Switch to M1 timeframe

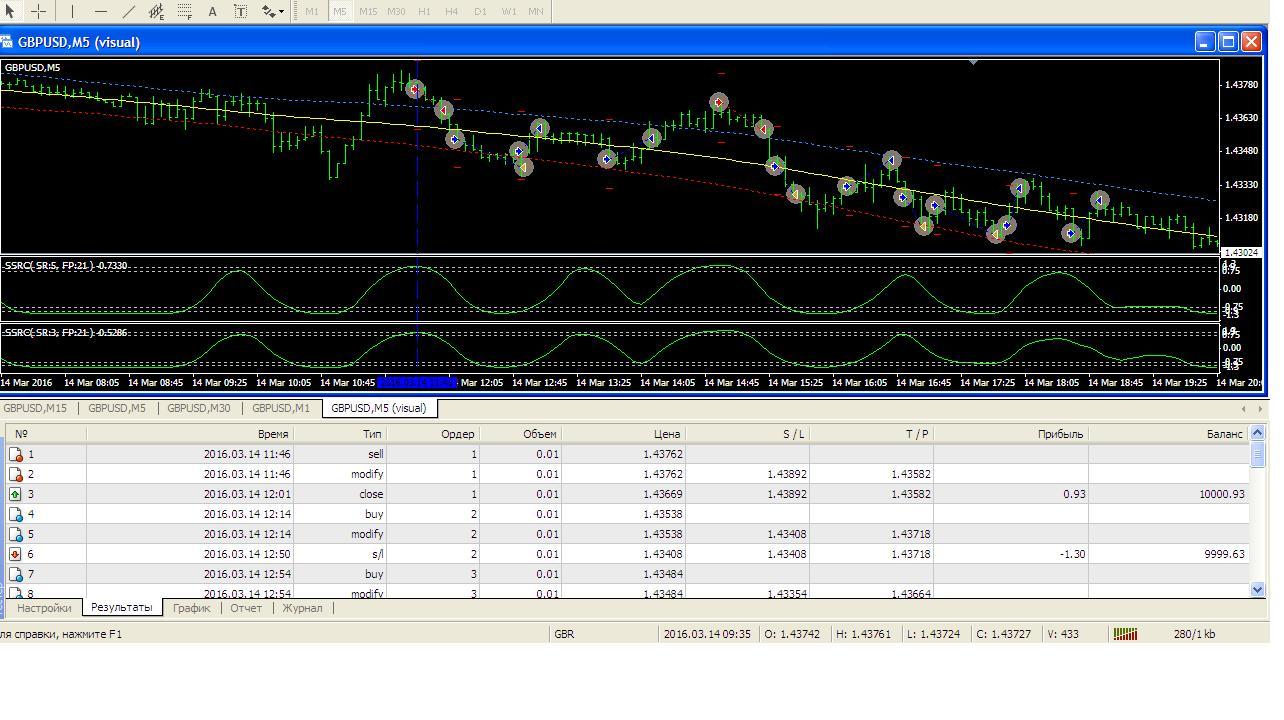pos(312,11)
